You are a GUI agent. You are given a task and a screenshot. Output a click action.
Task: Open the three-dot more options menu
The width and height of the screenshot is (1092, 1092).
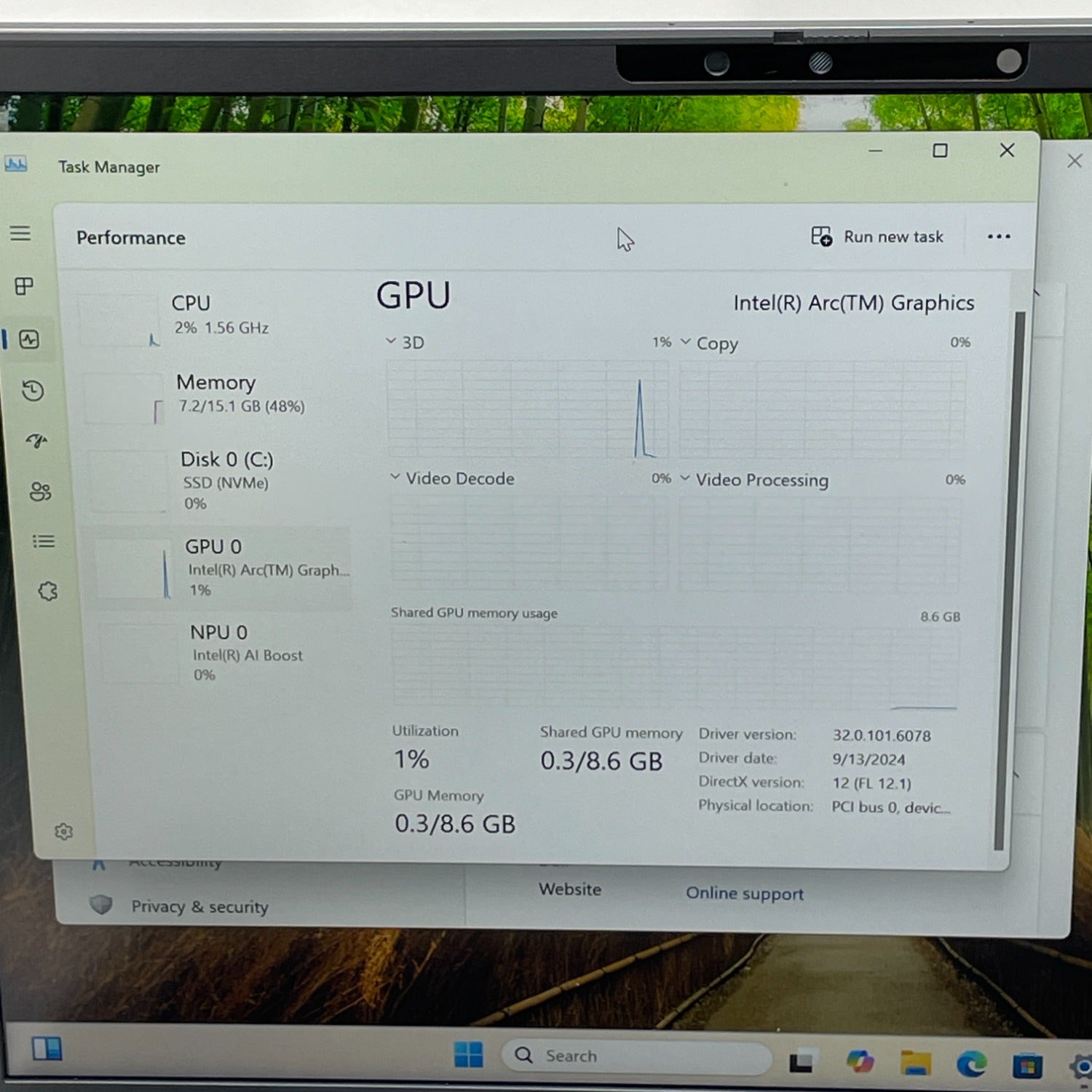[x=999, y=237]
